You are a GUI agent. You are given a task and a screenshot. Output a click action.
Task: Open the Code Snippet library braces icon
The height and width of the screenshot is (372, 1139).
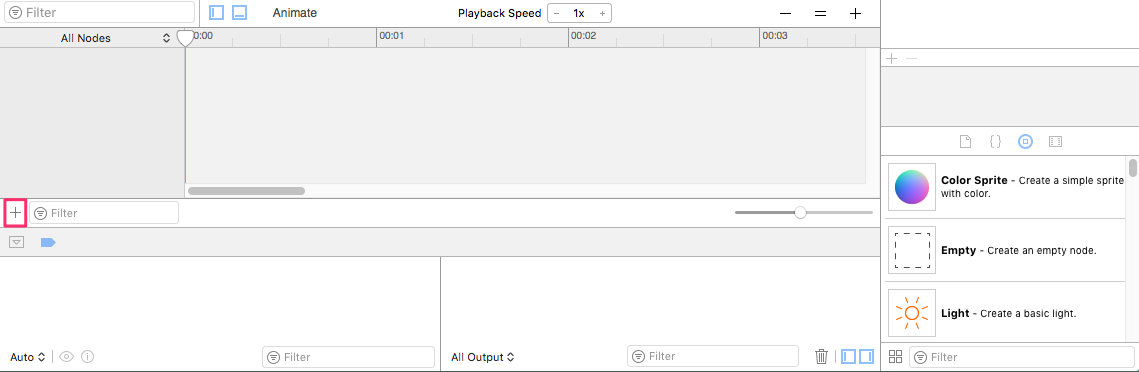995,142
